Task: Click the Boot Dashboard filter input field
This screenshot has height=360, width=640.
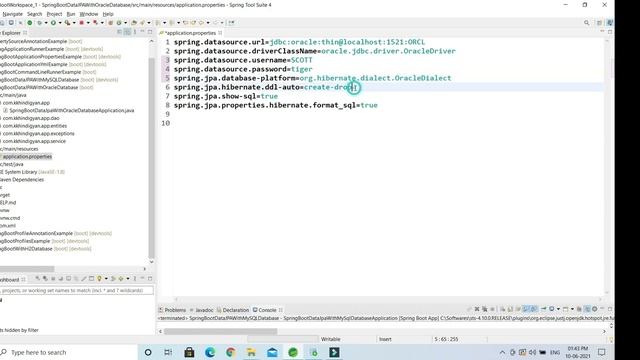Action: click(77, 290)
